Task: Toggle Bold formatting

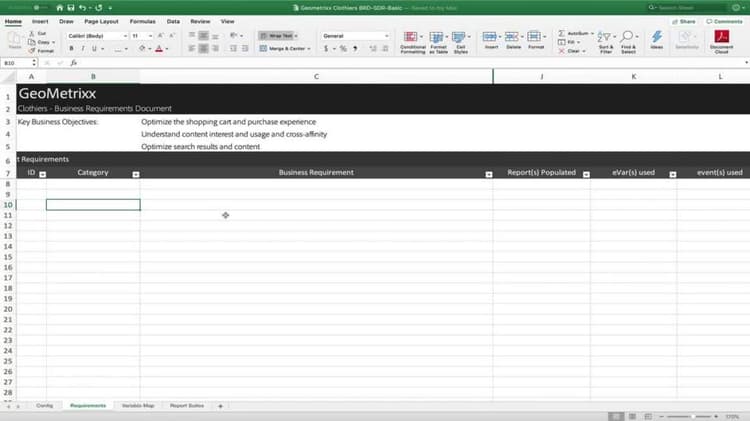Action: 71,49
